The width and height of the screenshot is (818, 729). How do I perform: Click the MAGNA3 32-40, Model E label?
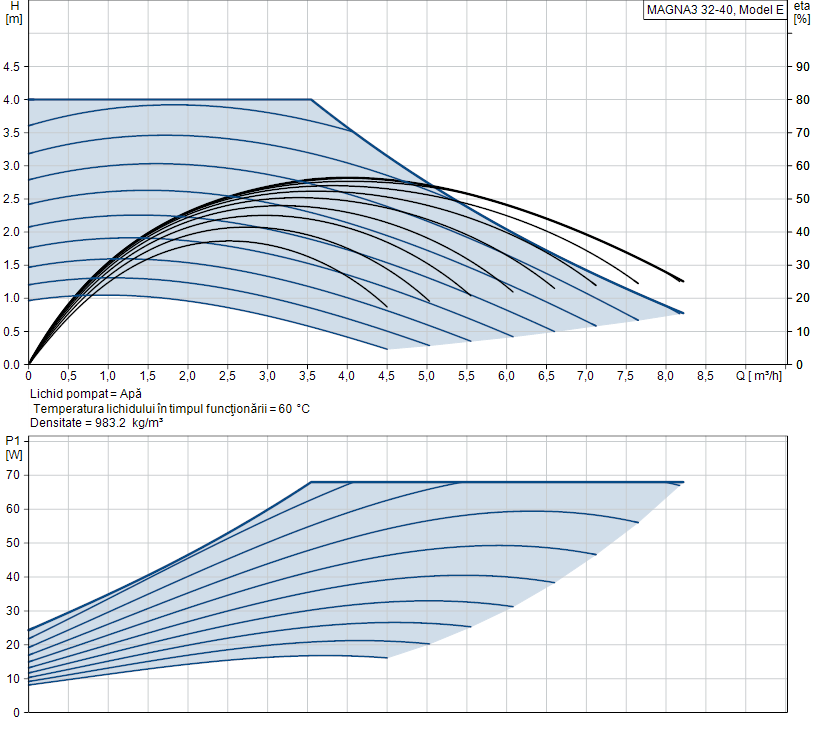[x=715, y=10]
